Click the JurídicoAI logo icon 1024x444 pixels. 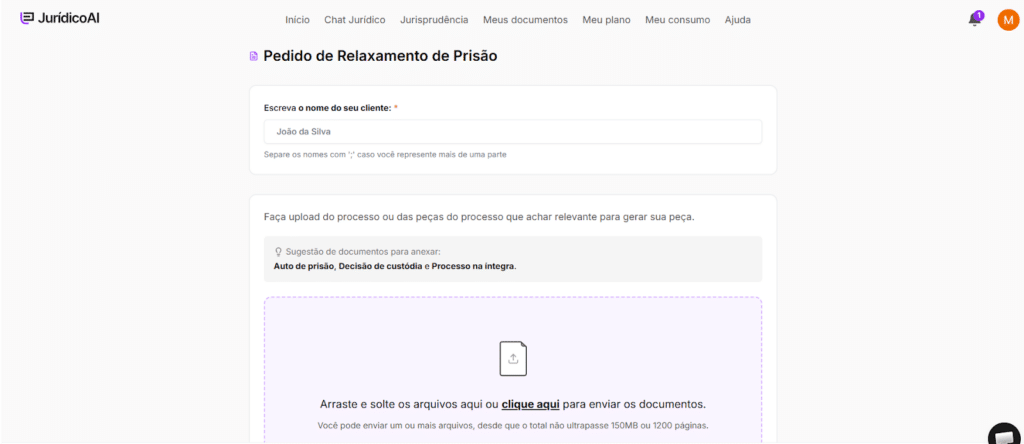coord(27,19)
